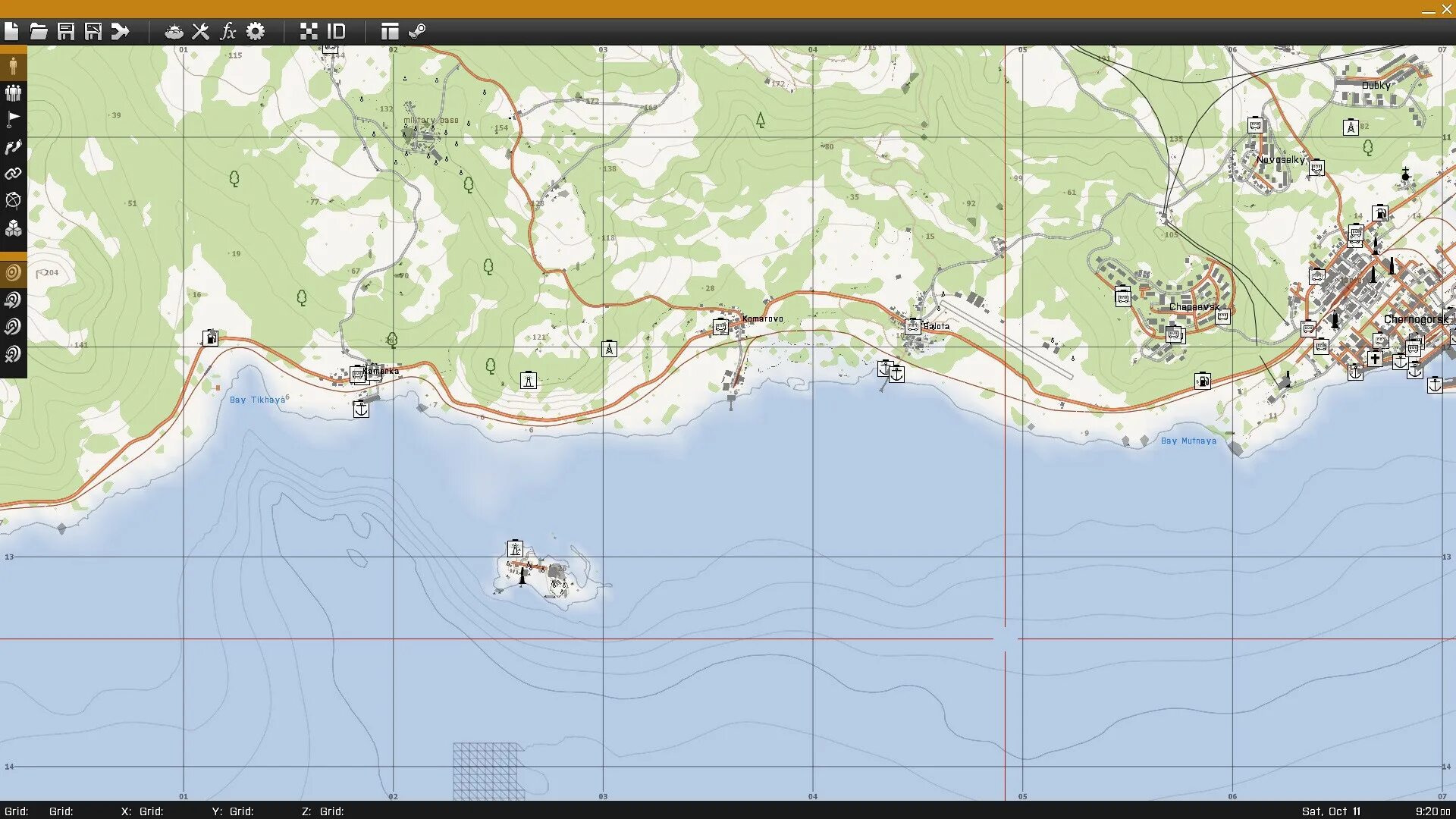Click the transmitter marker below Dubky
The width and height of the screenshot is (1456, 819).
(1351, 127)
